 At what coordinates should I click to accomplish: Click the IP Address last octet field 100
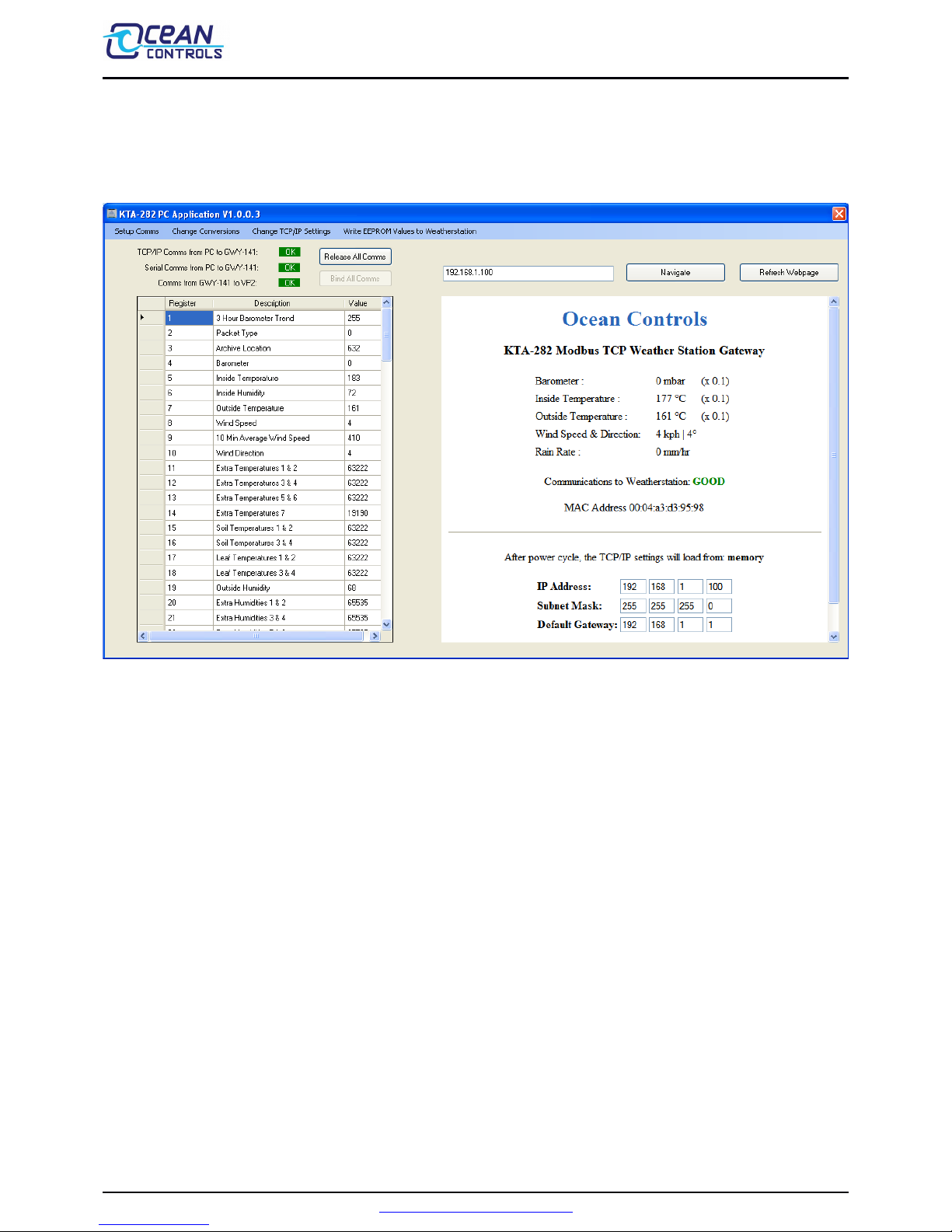[x=719, y=587]
